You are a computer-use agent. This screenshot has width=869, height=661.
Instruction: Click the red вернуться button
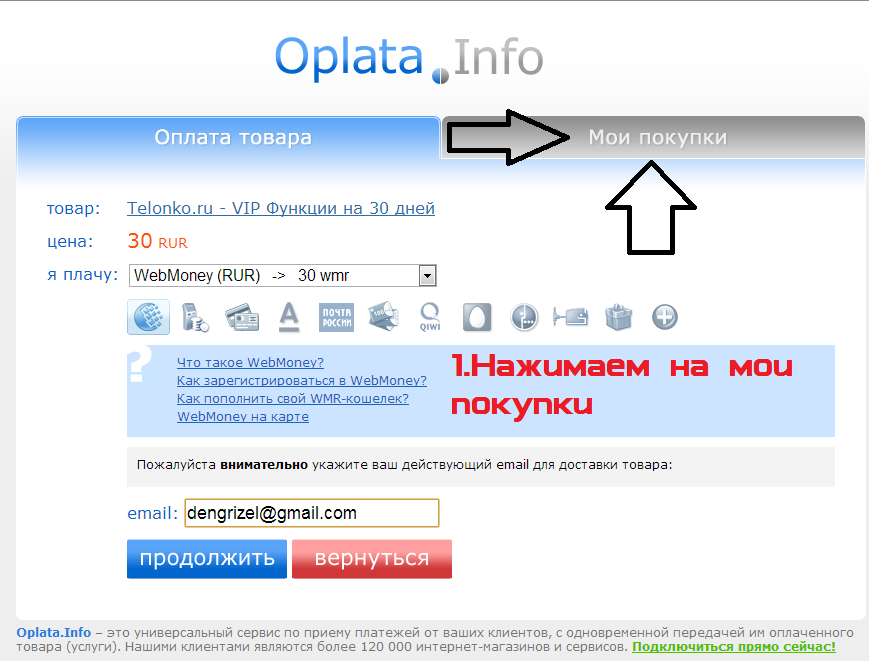[x=372, y=559]
